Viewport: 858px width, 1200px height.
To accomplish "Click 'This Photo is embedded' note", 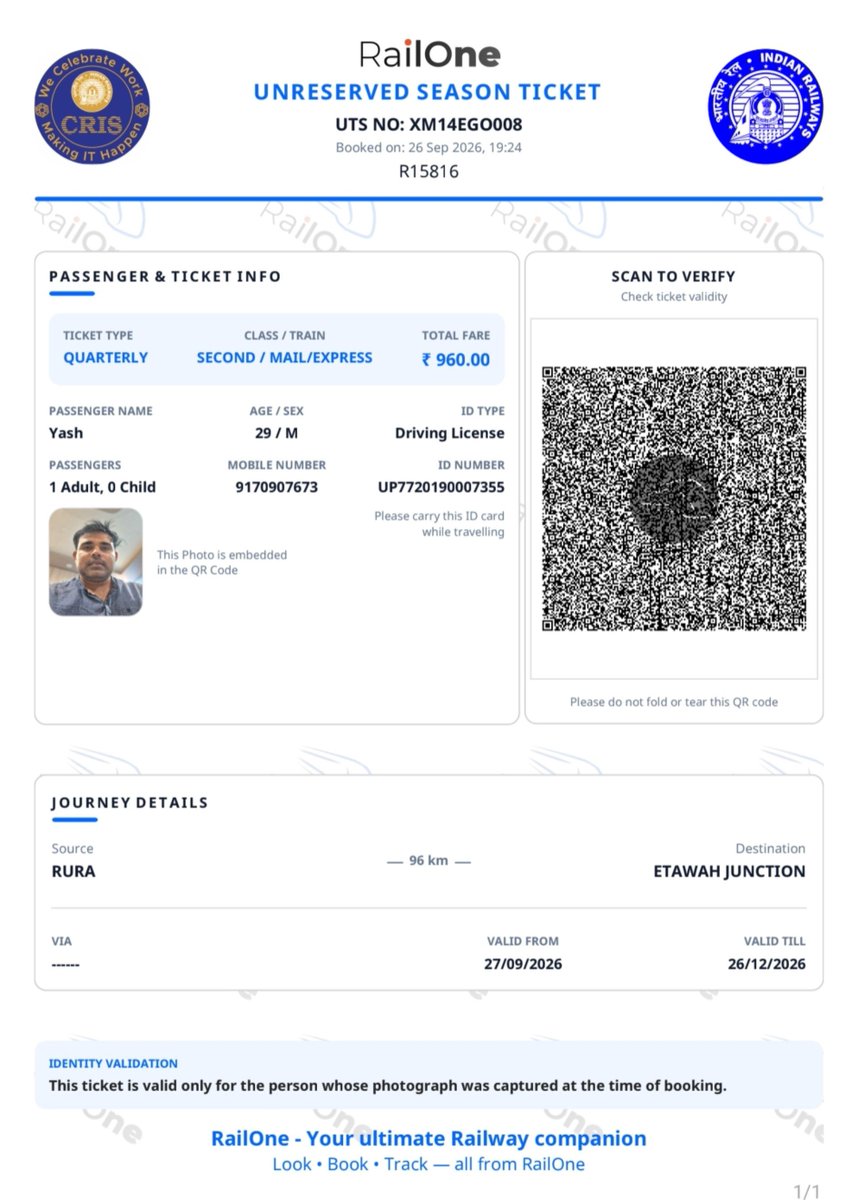I will click(x=222, y=562).
